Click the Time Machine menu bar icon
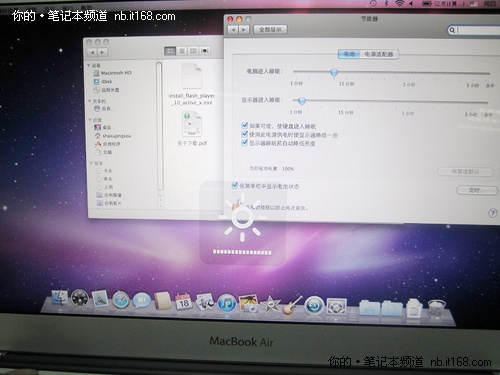The height and width of the screenshot is (375, 500). 373,3
